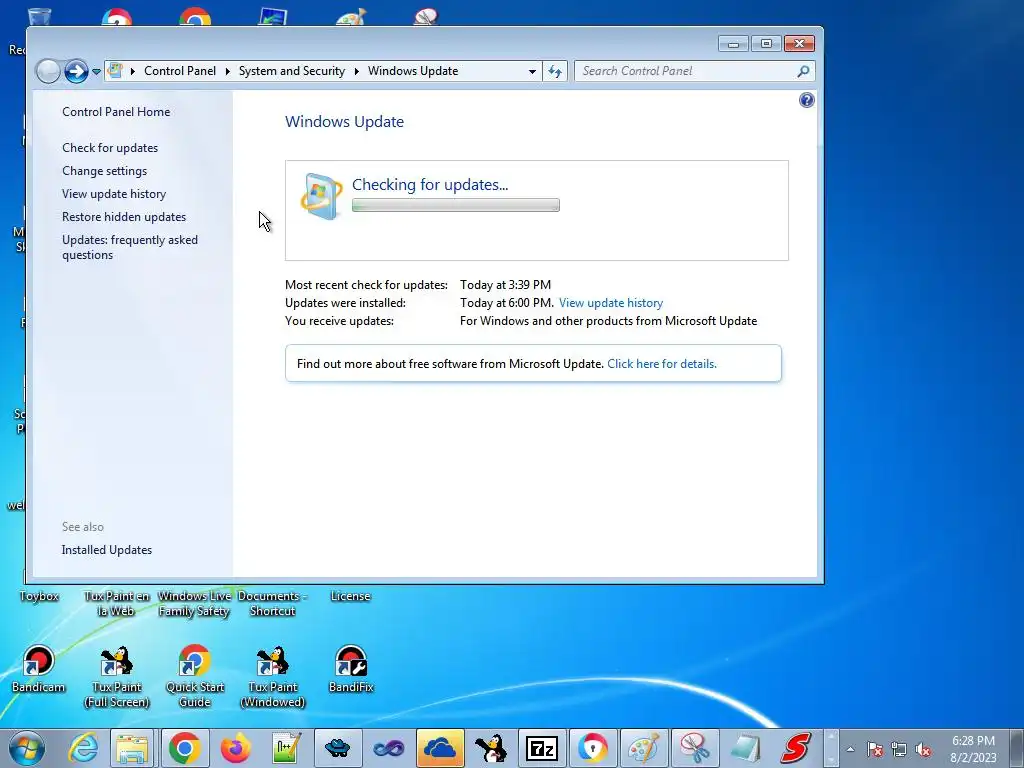This screenshot has width=1024, height=768.
Task: Open the black hat app in taskbar
Action: 338,748
